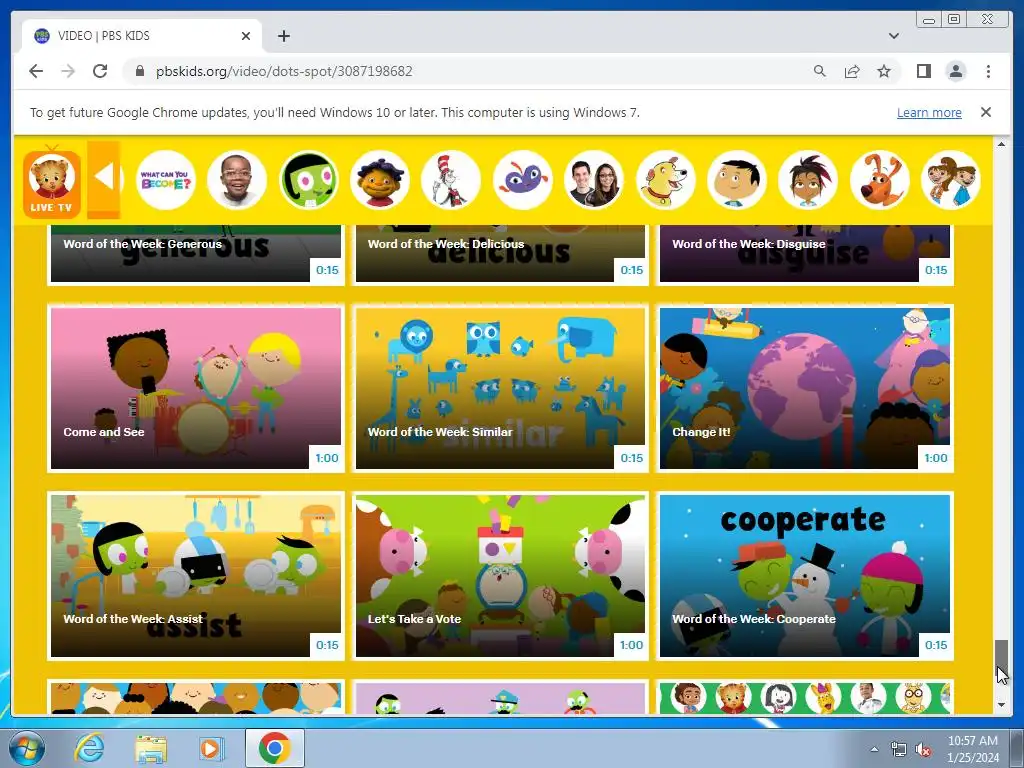Close the VIDEO | PBS KIDS tab

coord(246,36)
